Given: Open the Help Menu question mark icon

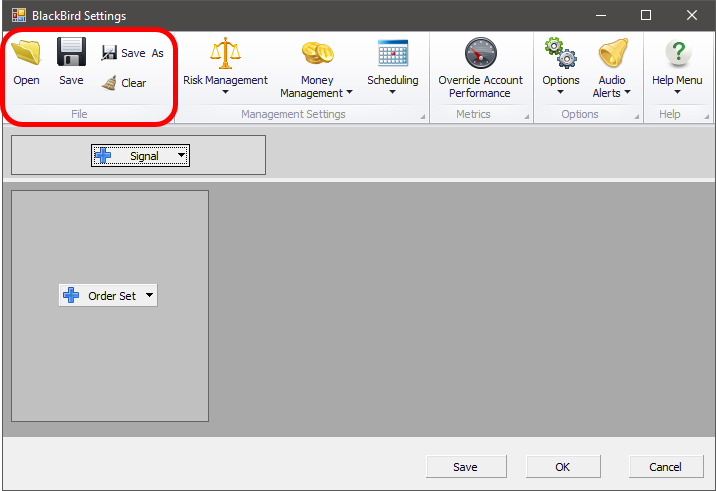Looking at the screenshot, I should (x=678, y=53).
